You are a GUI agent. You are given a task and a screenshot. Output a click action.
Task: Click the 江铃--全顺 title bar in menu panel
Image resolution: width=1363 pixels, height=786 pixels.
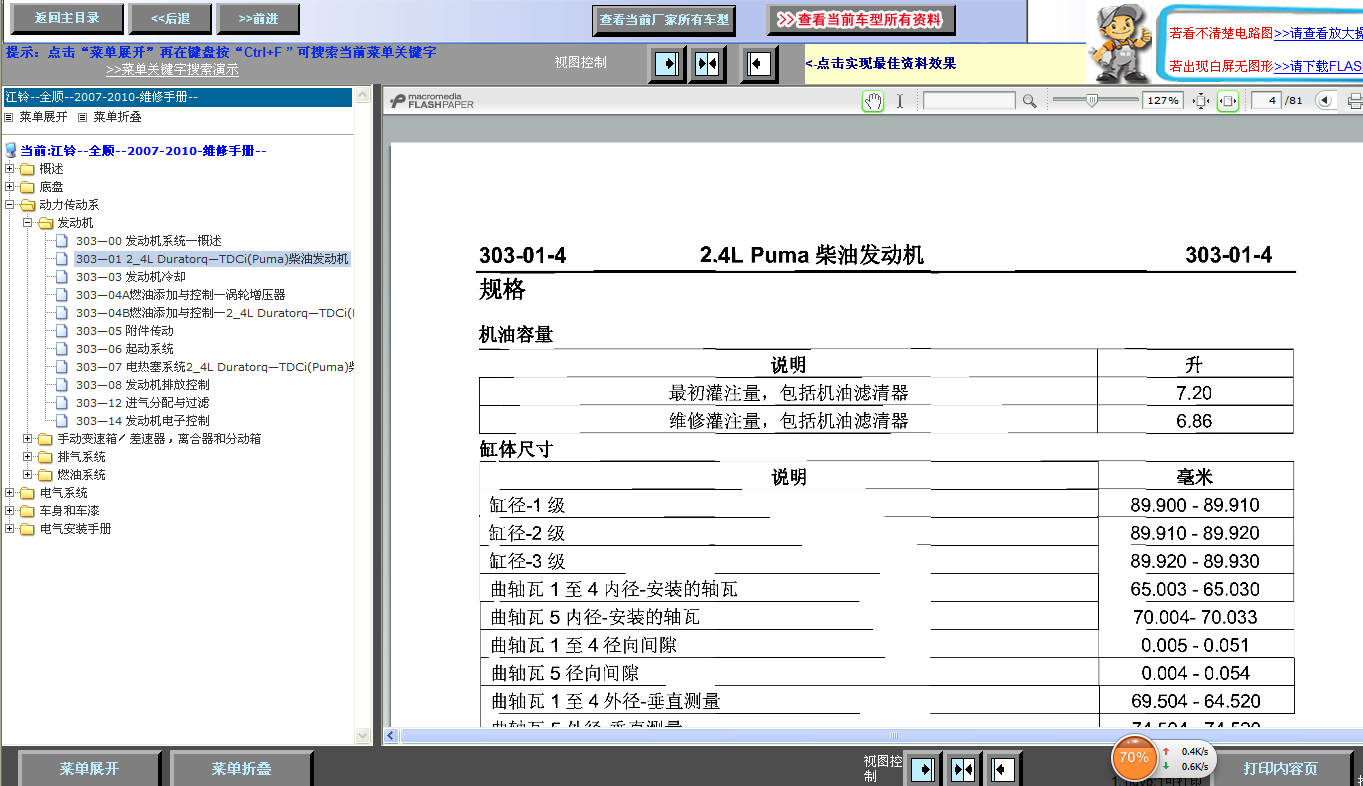pos(178,97)
